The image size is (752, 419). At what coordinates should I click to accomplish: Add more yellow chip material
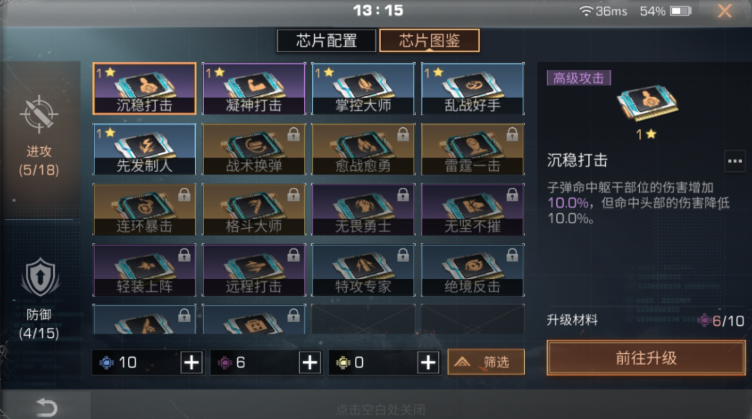pos(428,362)
